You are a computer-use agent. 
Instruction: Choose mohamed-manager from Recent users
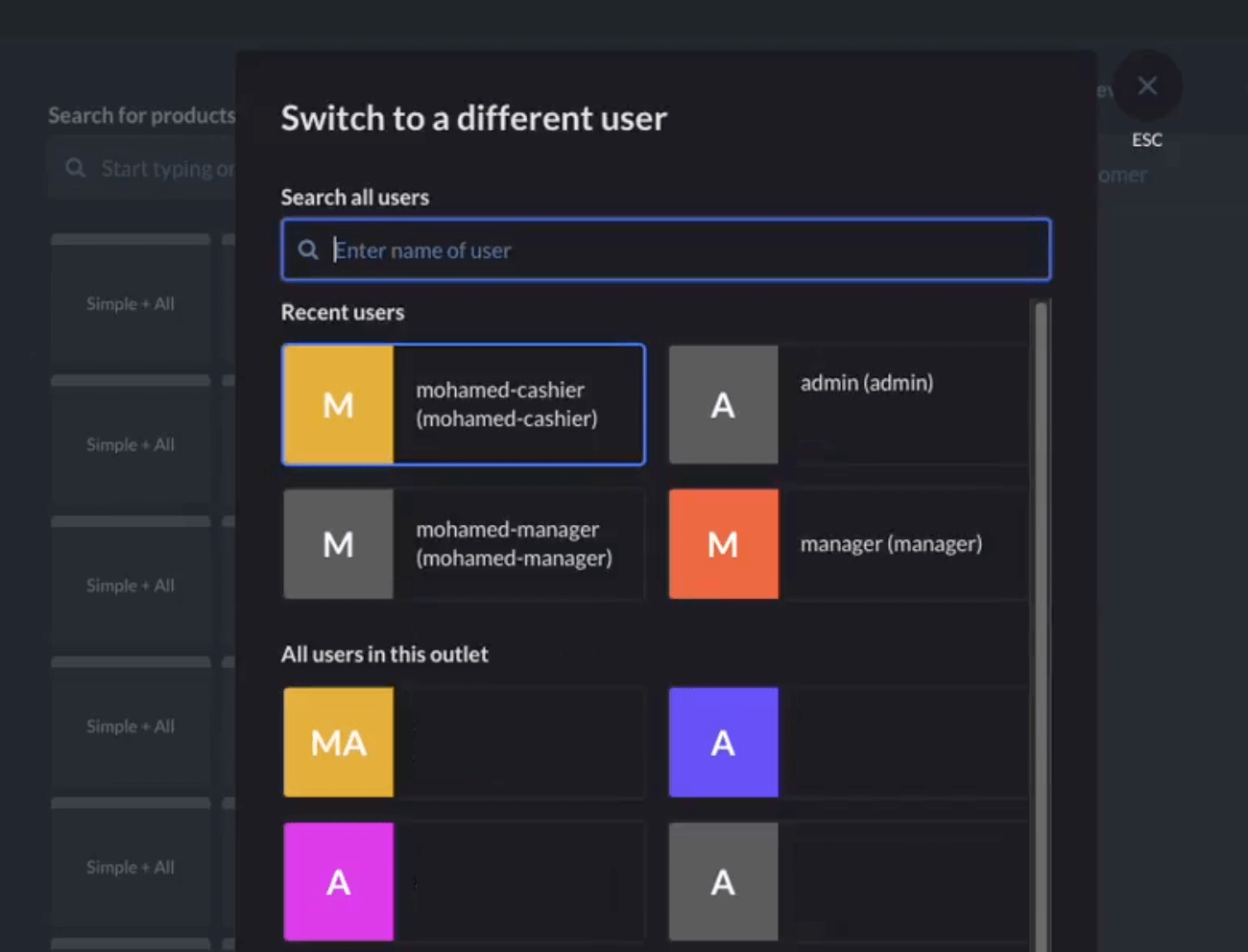[x=514, y=543]
